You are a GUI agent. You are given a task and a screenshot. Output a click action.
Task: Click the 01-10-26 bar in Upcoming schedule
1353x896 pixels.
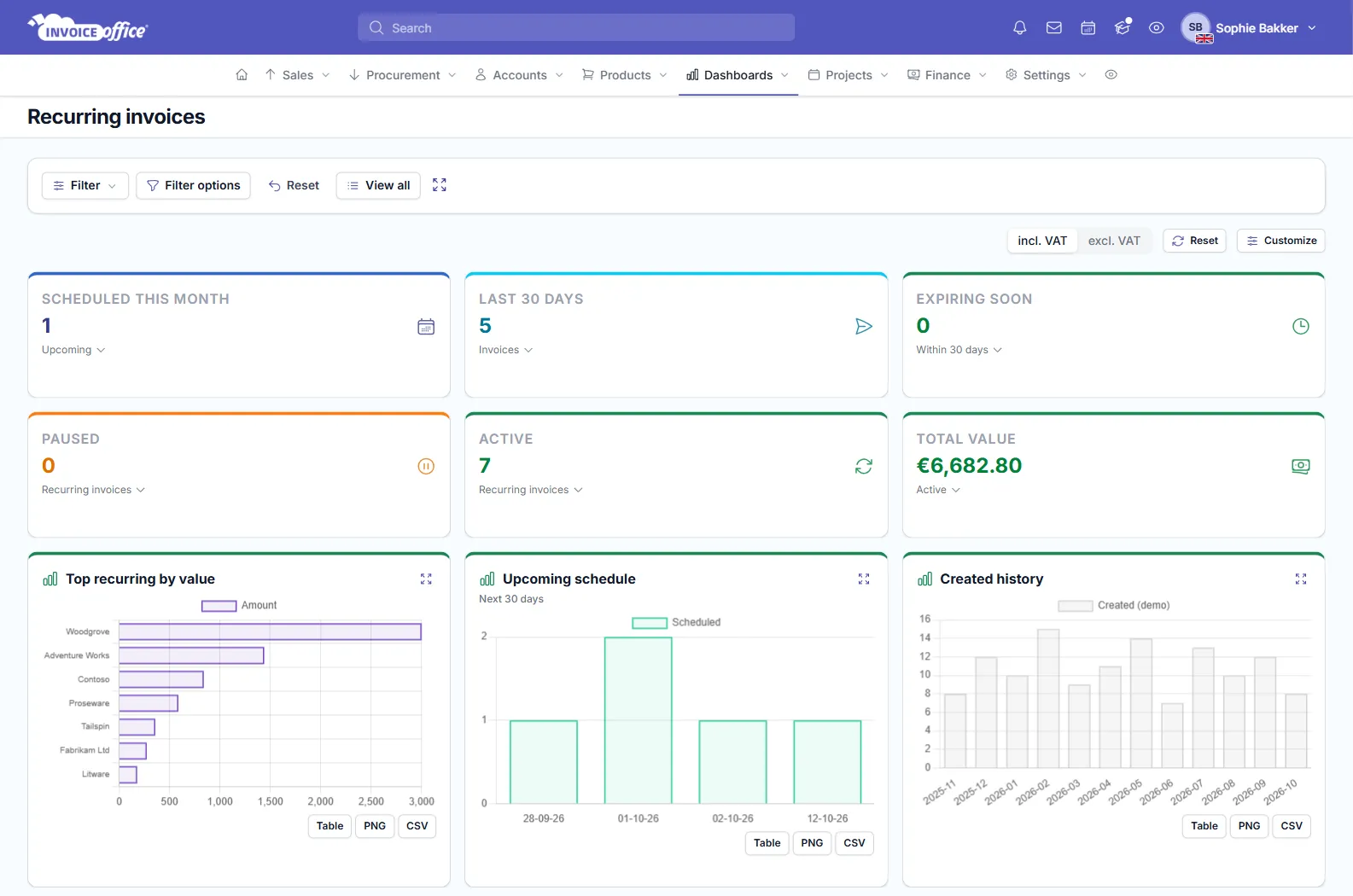[x=639, y=720]
